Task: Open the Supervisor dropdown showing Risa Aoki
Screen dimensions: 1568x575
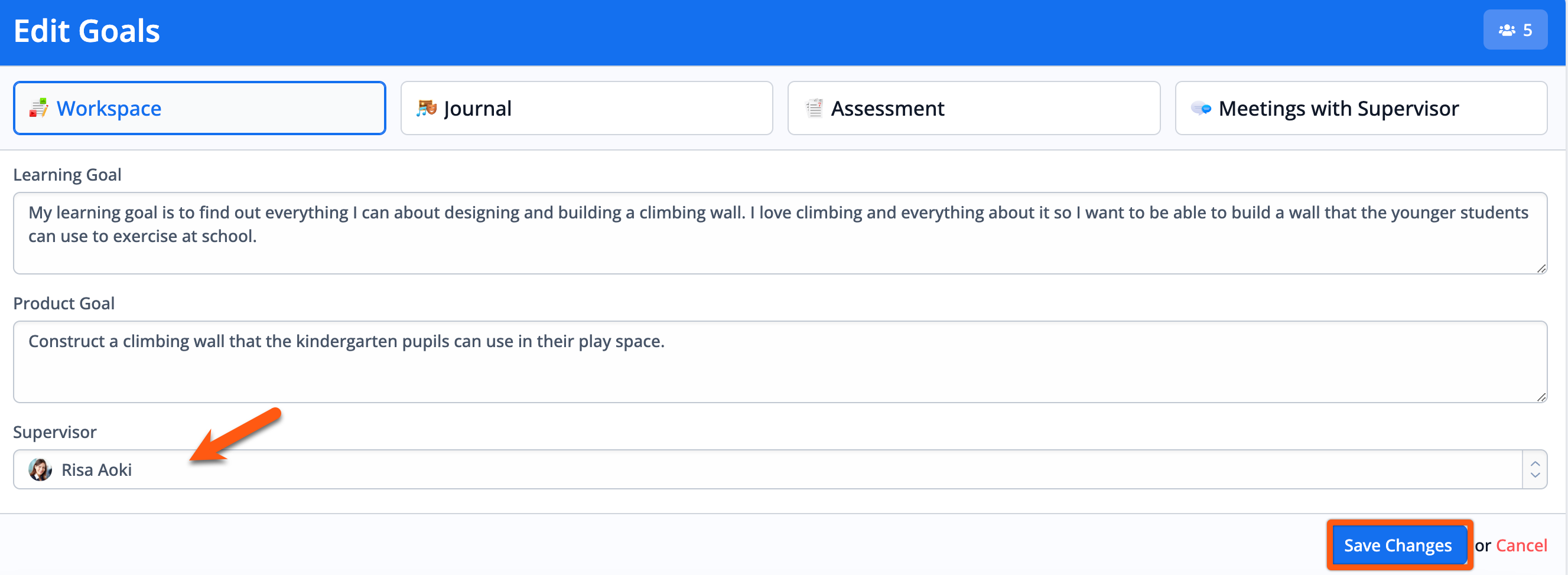Action: tap(767, 470)
